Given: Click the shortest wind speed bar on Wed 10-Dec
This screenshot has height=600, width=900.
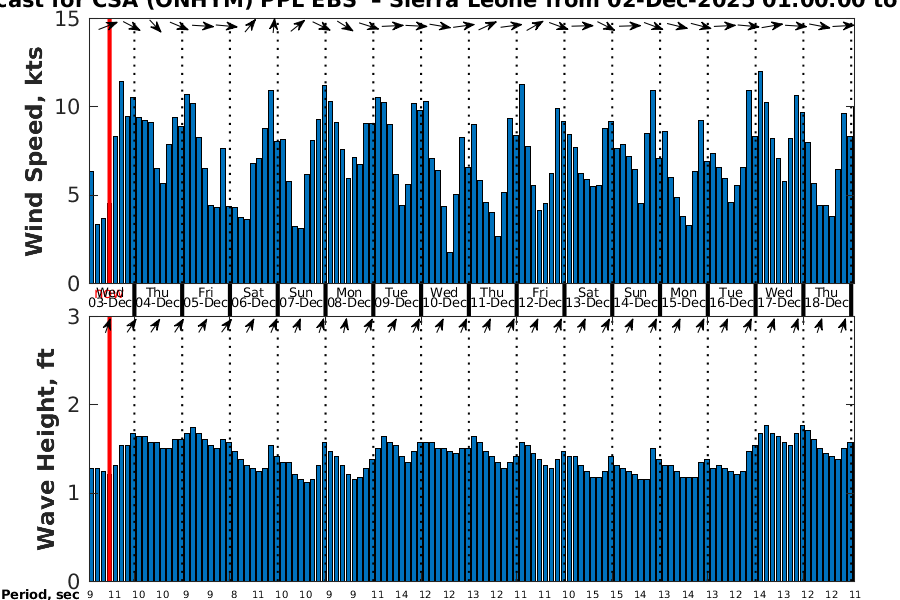Looking at the screenshot, I should tap(450, 267).
